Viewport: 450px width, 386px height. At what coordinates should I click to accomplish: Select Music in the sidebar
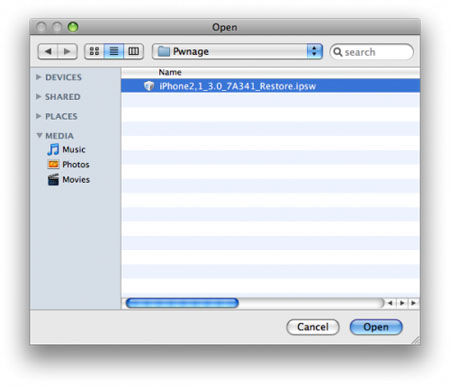tap(74, 149)
